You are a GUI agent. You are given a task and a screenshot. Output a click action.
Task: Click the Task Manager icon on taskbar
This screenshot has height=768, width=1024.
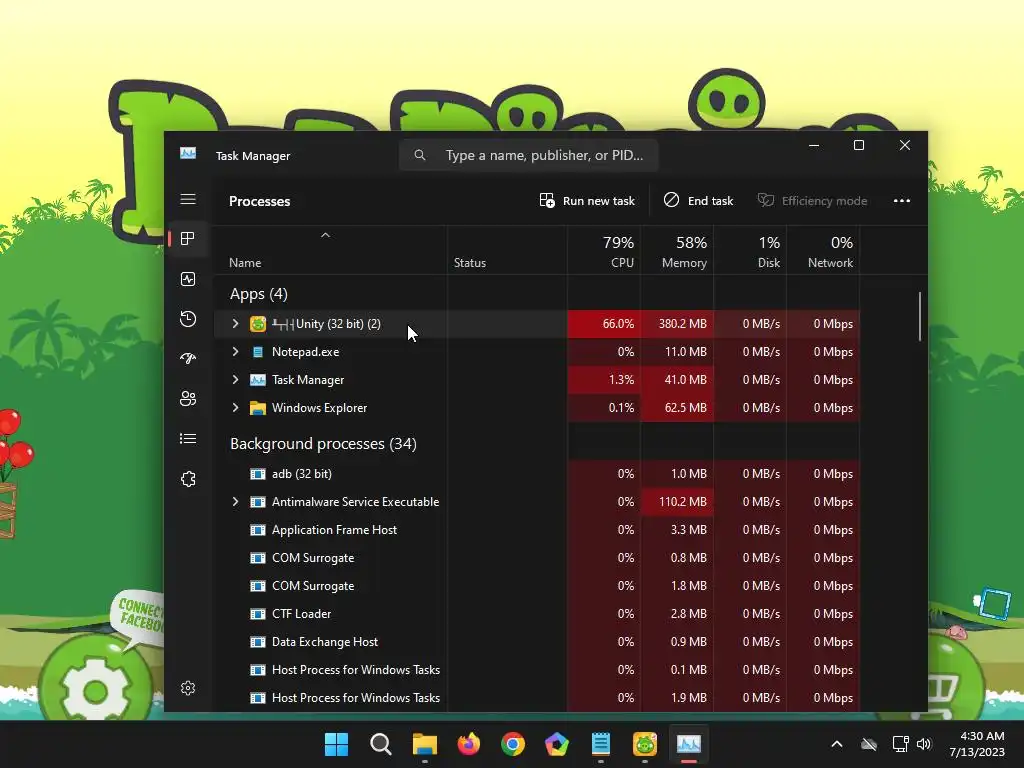[689, 744]
